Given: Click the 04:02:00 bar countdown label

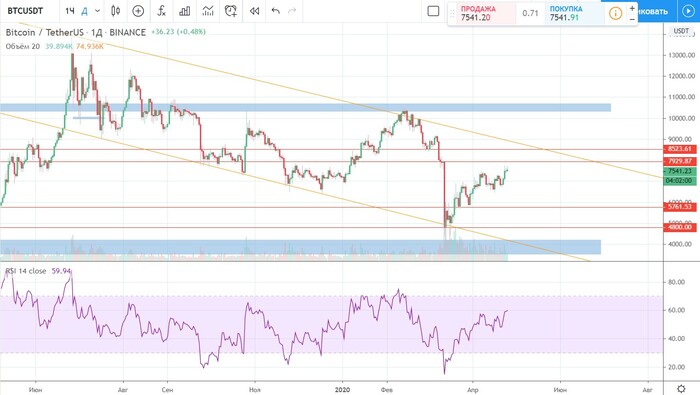Looking at the screenshot, I should point(679,181).
